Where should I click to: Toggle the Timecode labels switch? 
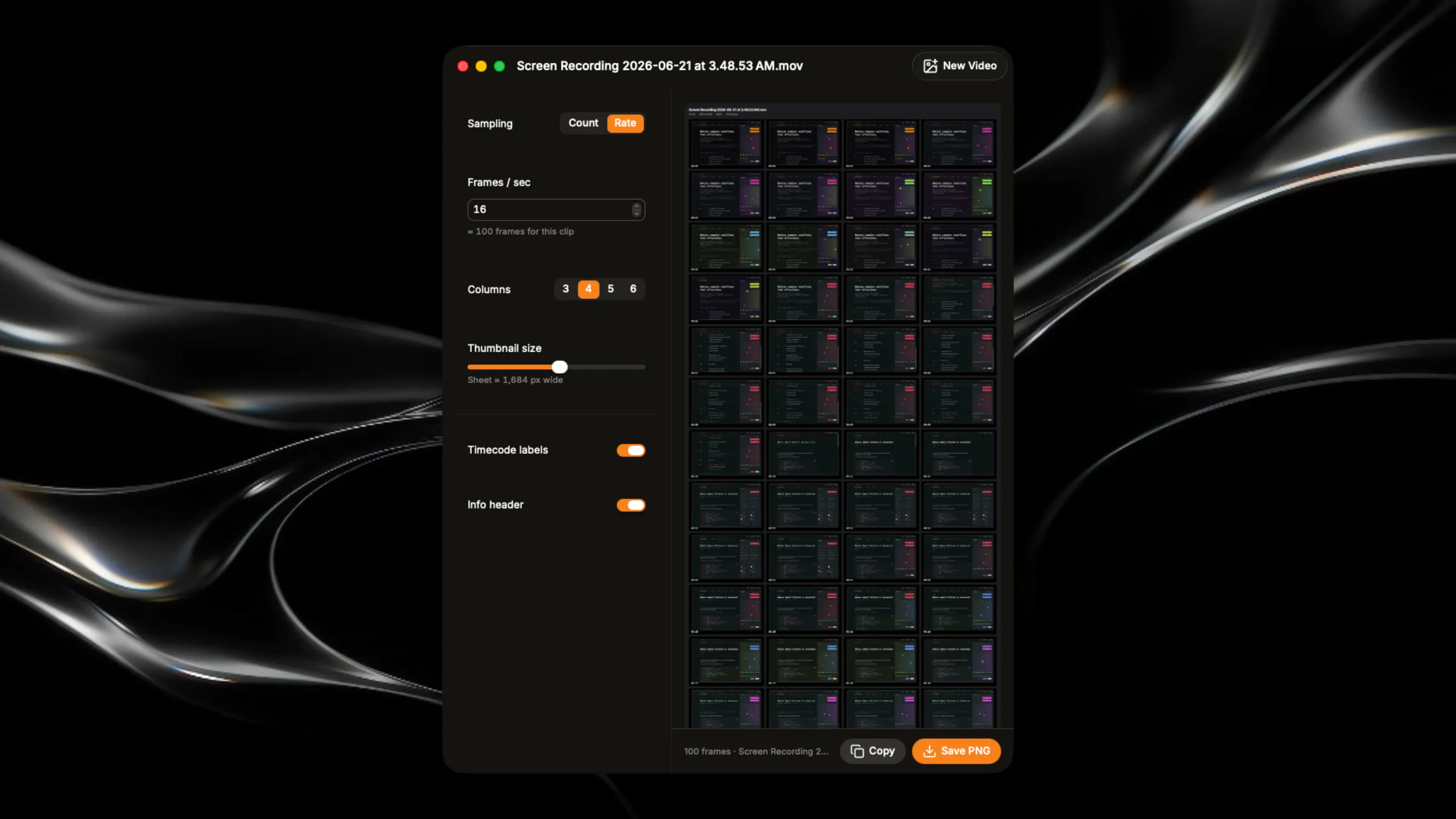[x=631, y=450]
